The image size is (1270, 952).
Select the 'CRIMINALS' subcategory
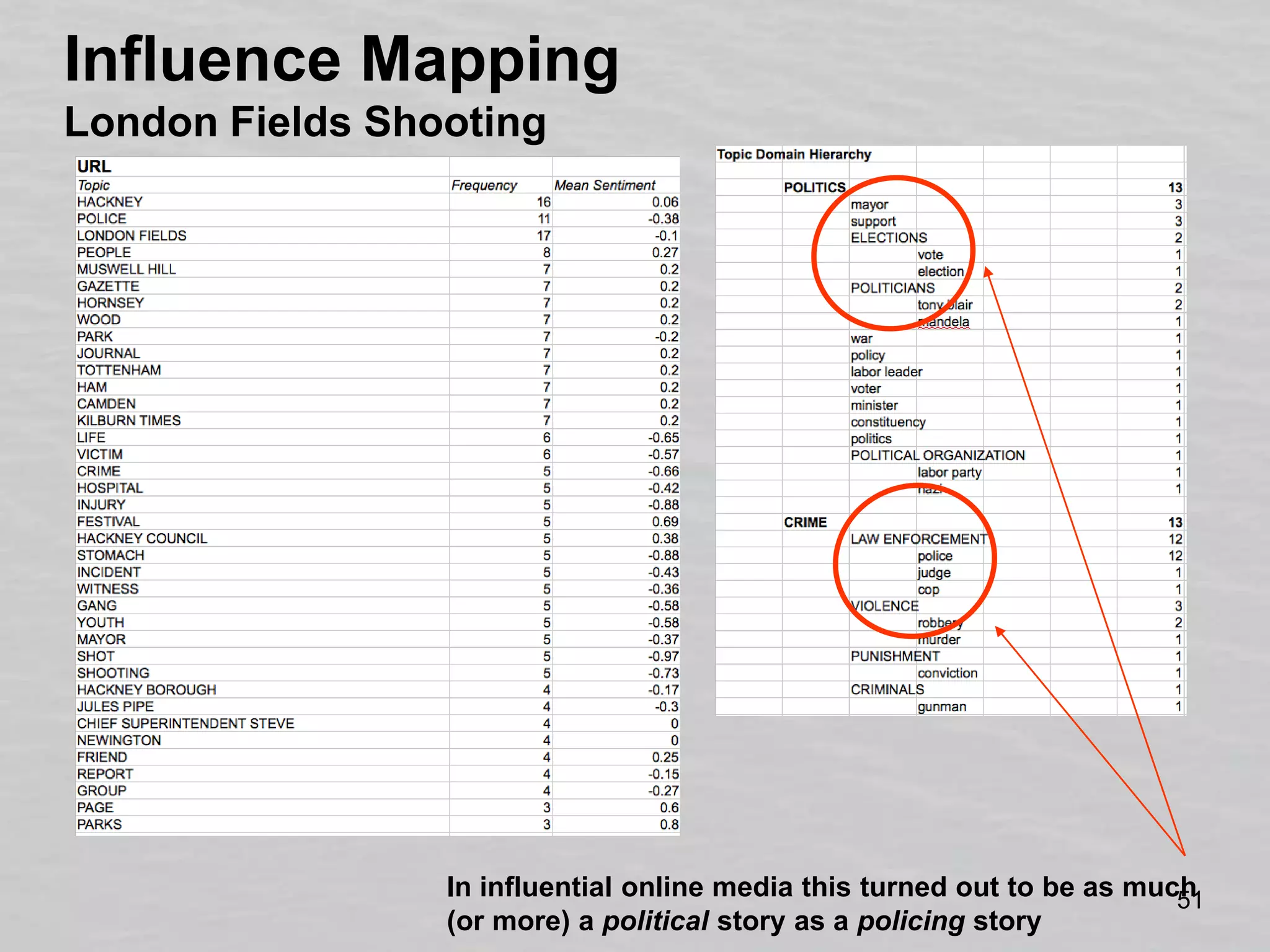(x=887, y=690)
